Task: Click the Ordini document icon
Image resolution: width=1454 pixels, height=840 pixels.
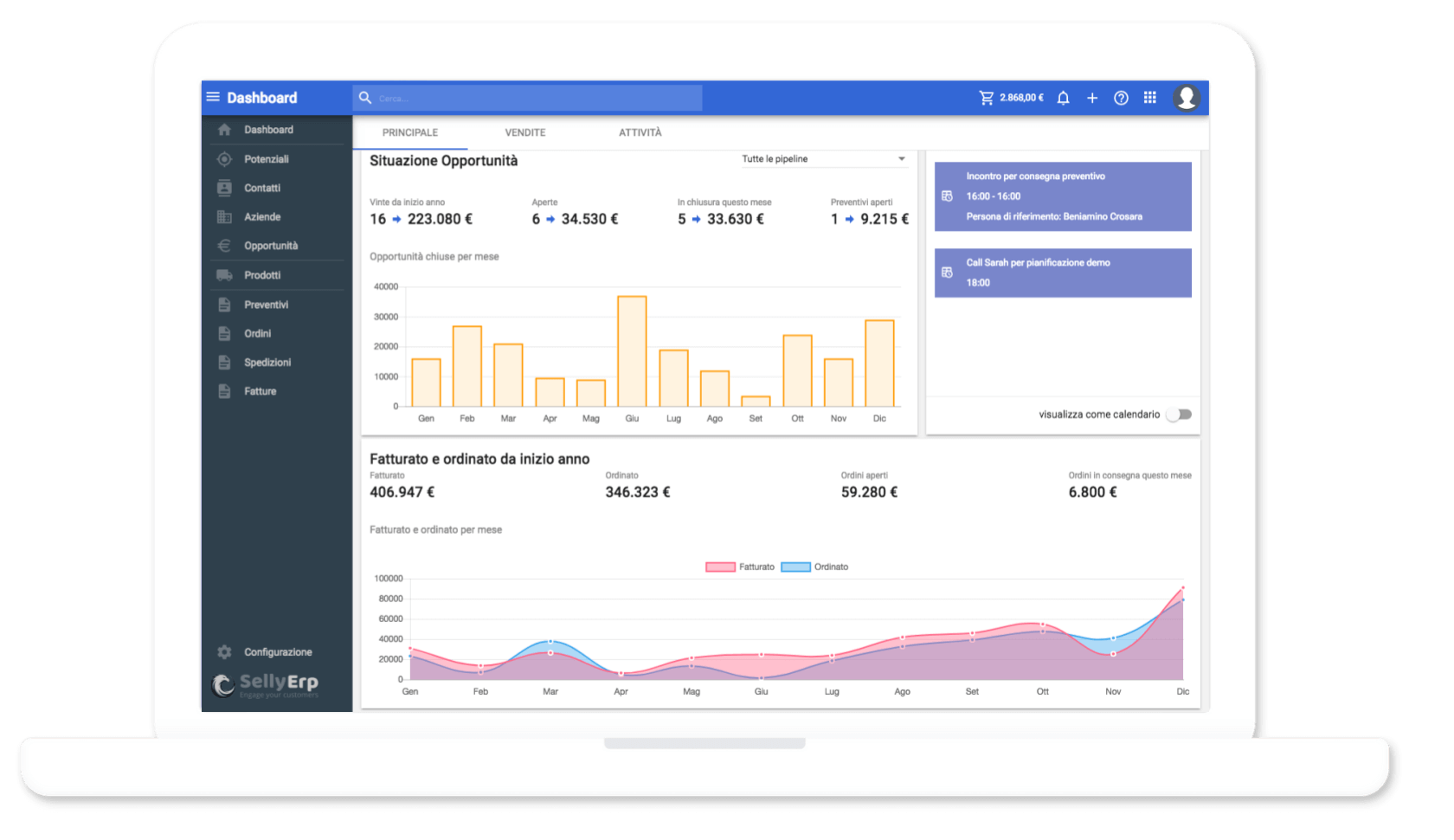Action: click(224, 333)
